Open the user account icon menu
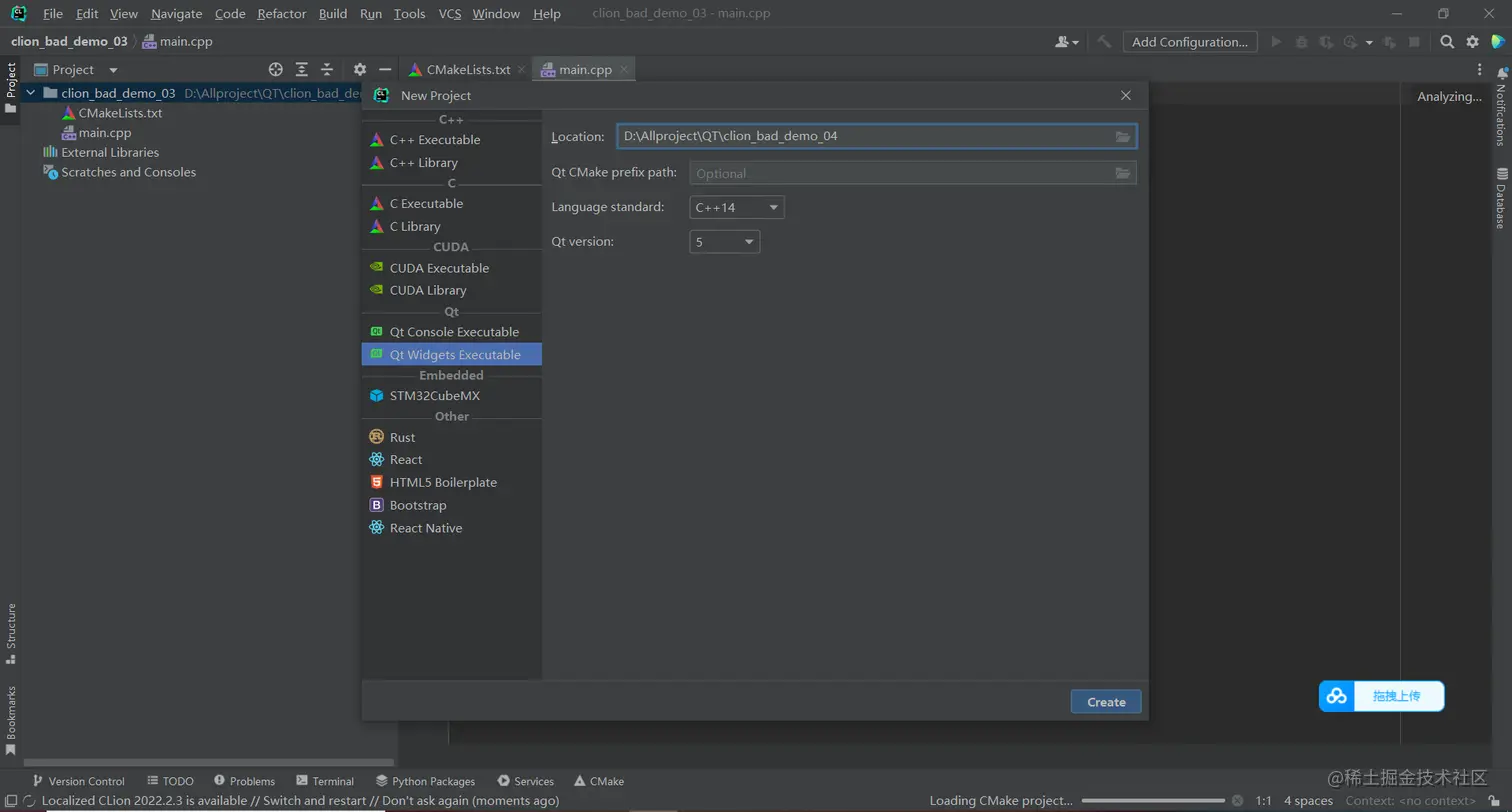 coord(1067,42)
